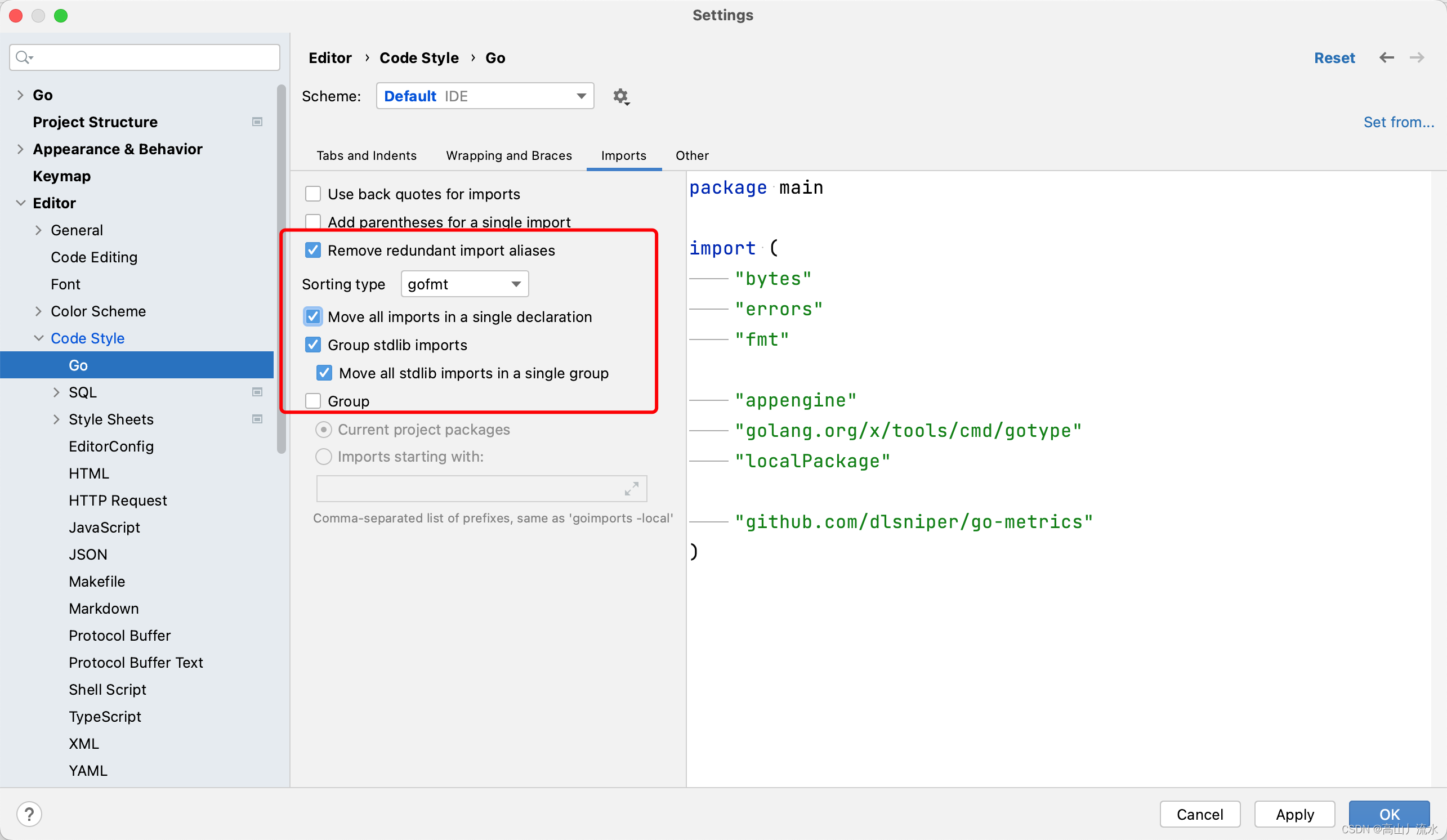This screenshot has height=840, width=1447.
Task: Open the Sorting type gofmt dropdown
Action: pyautogui.click(x=464, y=284)
